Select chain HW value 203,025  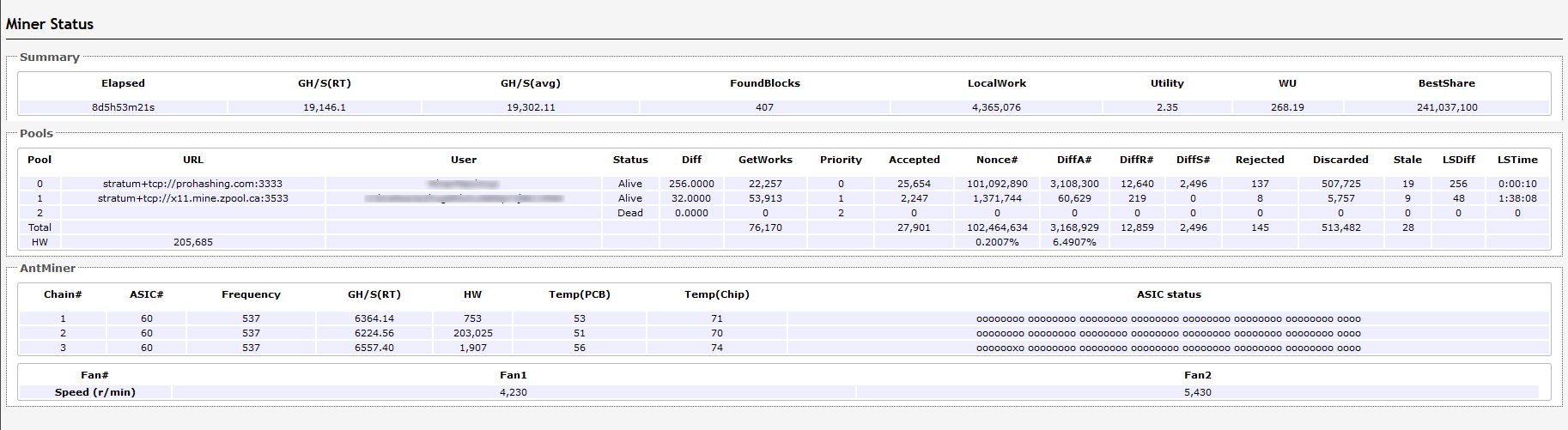point(472,333)
